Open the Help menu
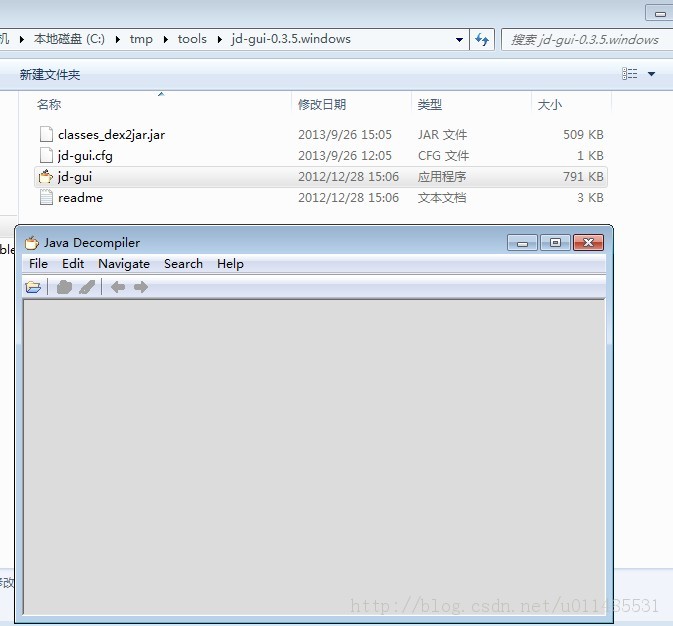This screenshot has height=626, width=673. (230, 264)
